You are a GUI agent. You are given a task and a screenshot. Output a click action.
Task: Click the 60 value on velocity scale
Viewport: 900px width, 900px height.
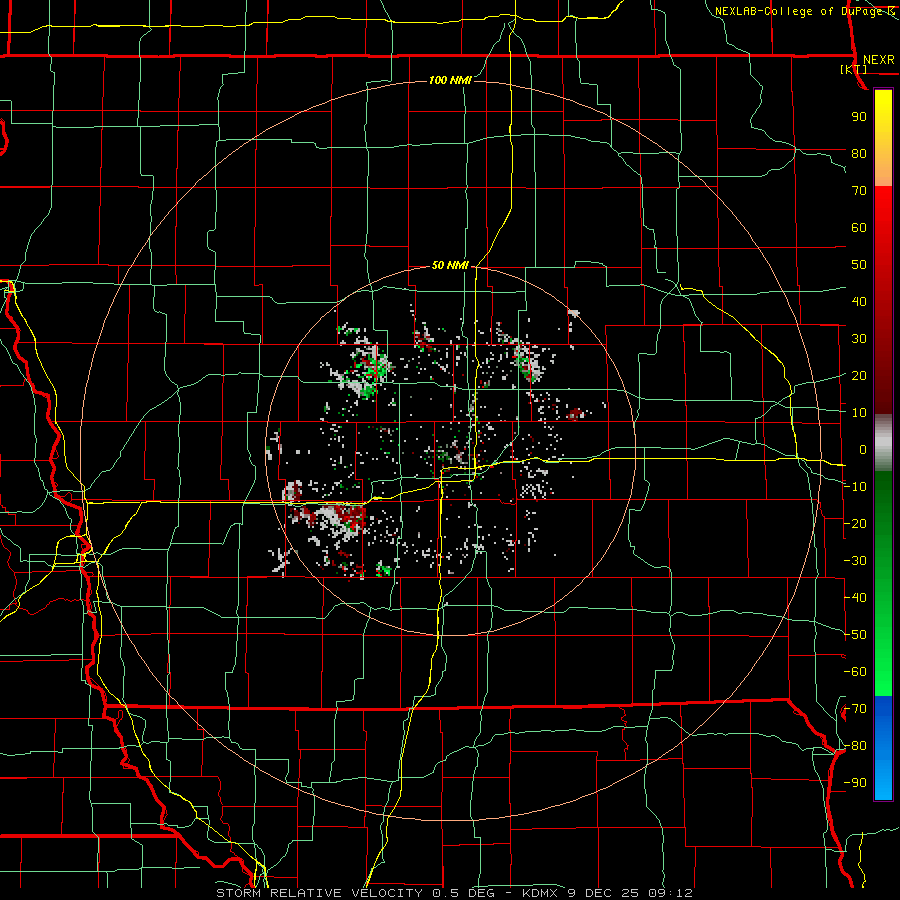click(x=859, y=228)
